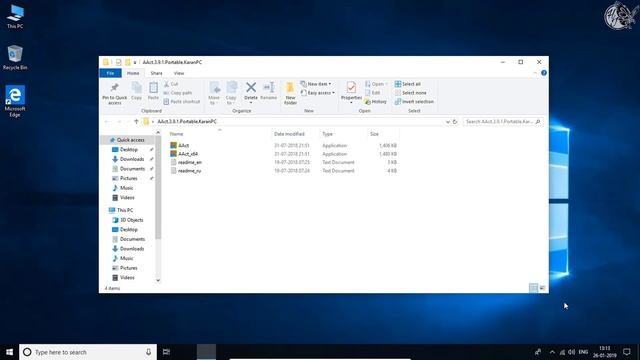
Task: Refresh the folder view
Action: click(455, 122)
